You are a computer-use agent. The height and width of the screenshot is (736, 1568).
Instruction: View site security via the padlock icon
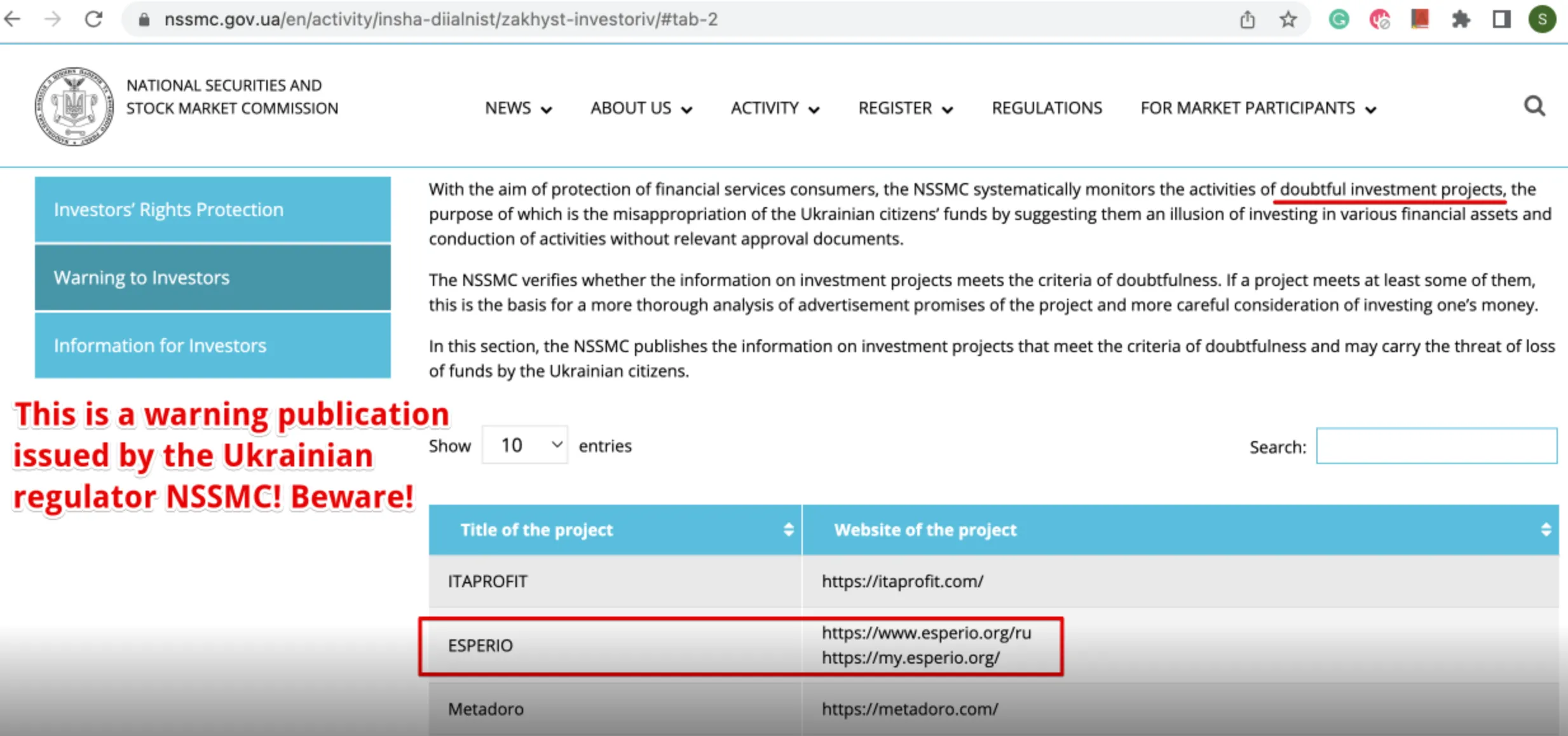coord(144,20)
